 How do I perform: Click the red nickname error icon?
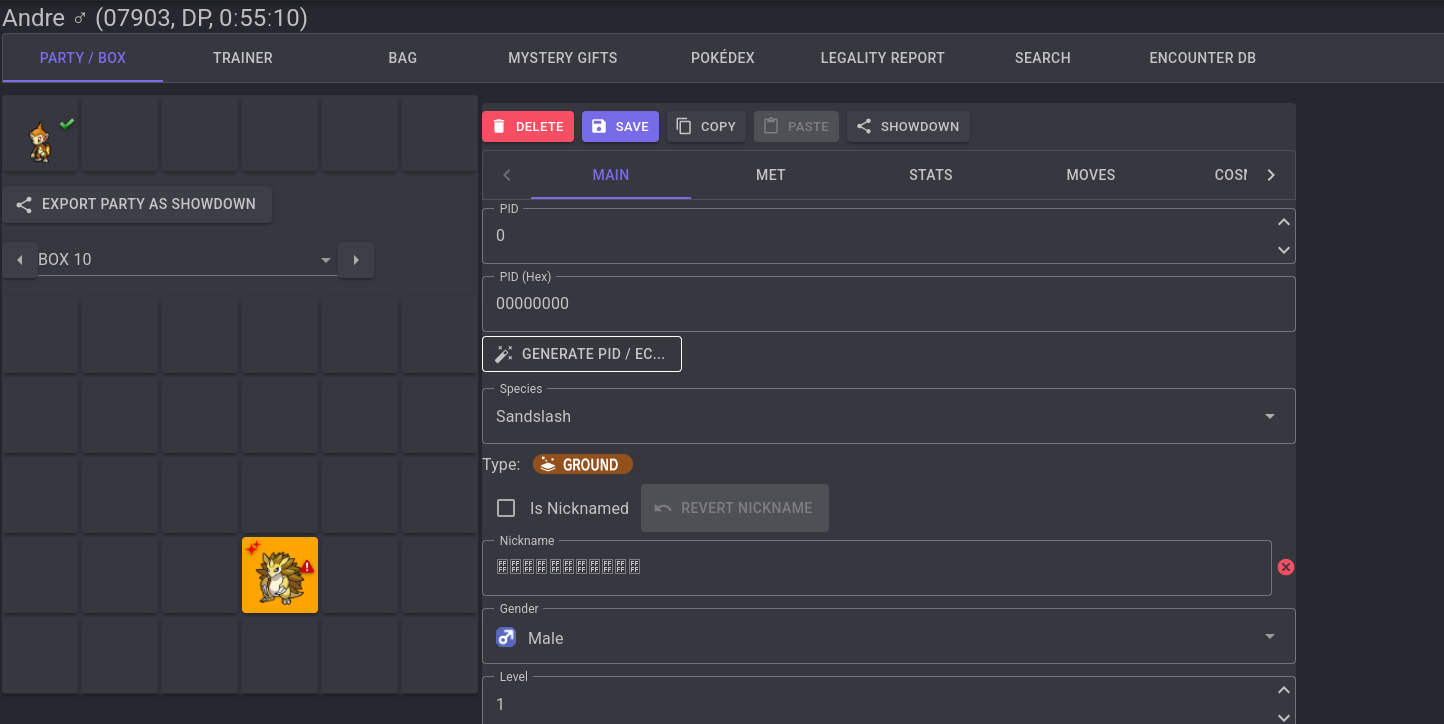coord(1286,567)
